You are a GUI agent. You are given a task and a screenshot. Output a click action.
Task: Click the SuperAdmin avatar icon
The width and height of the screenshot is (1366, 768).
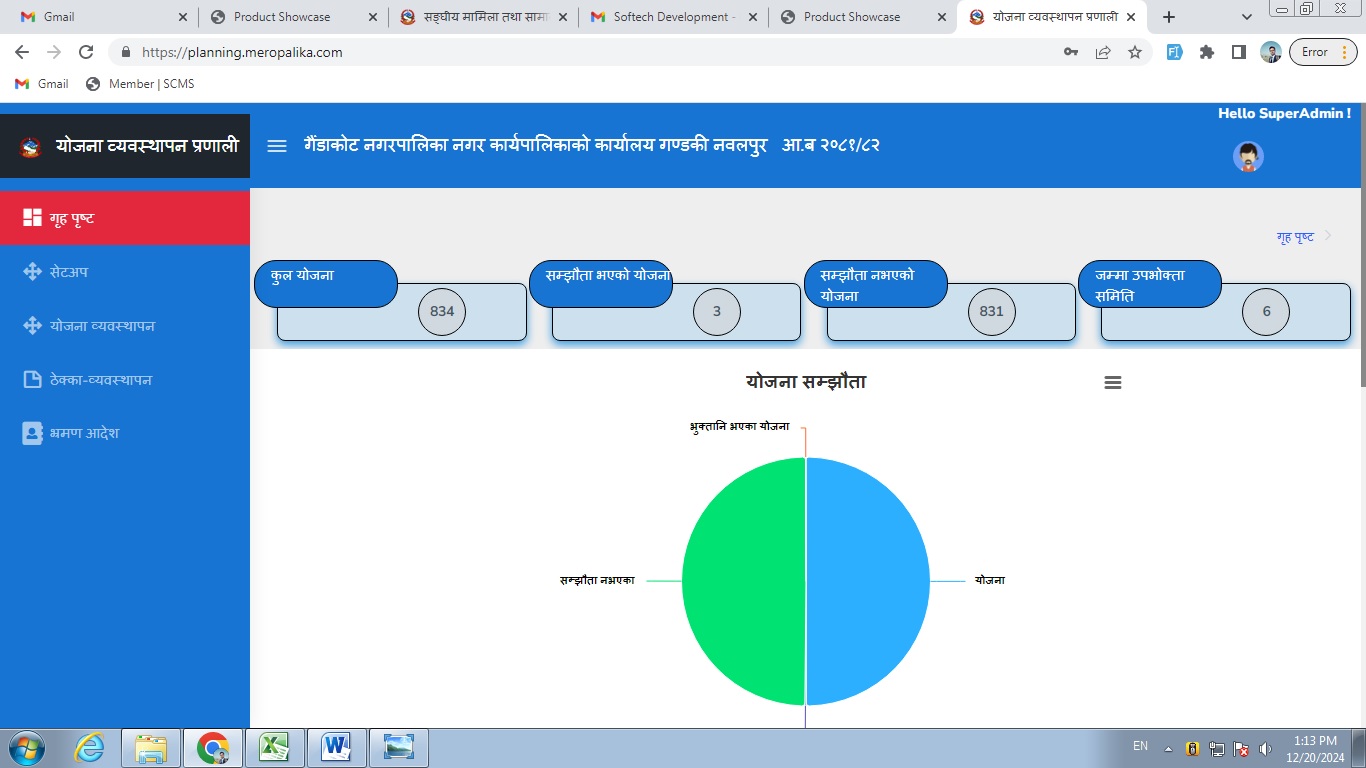pos(1247,157)
